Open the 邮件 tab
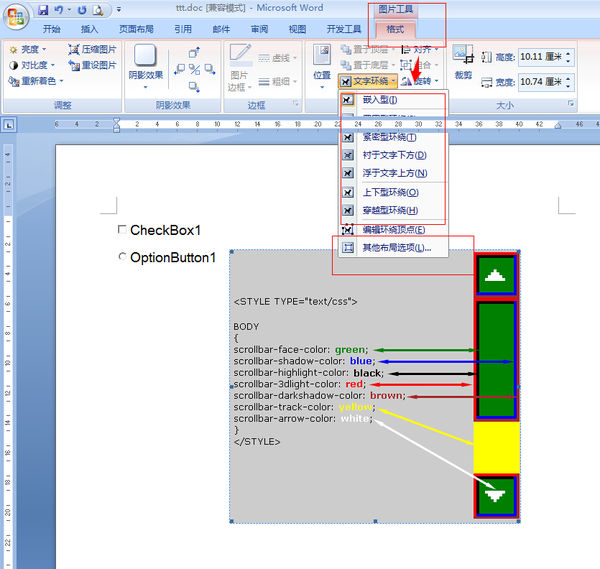 221,29
